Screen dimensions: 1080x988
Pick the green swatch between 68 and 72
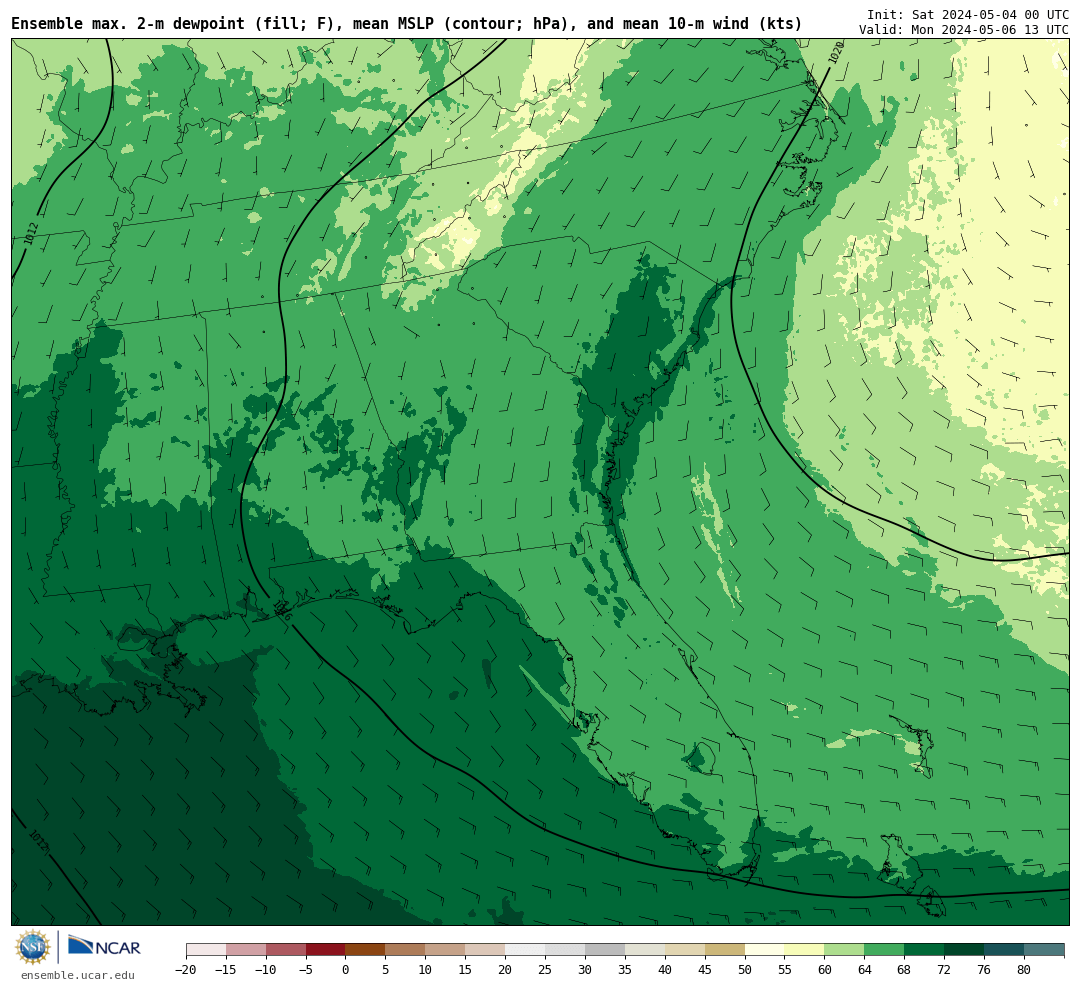pyautogui.click(x=925, y=950)
